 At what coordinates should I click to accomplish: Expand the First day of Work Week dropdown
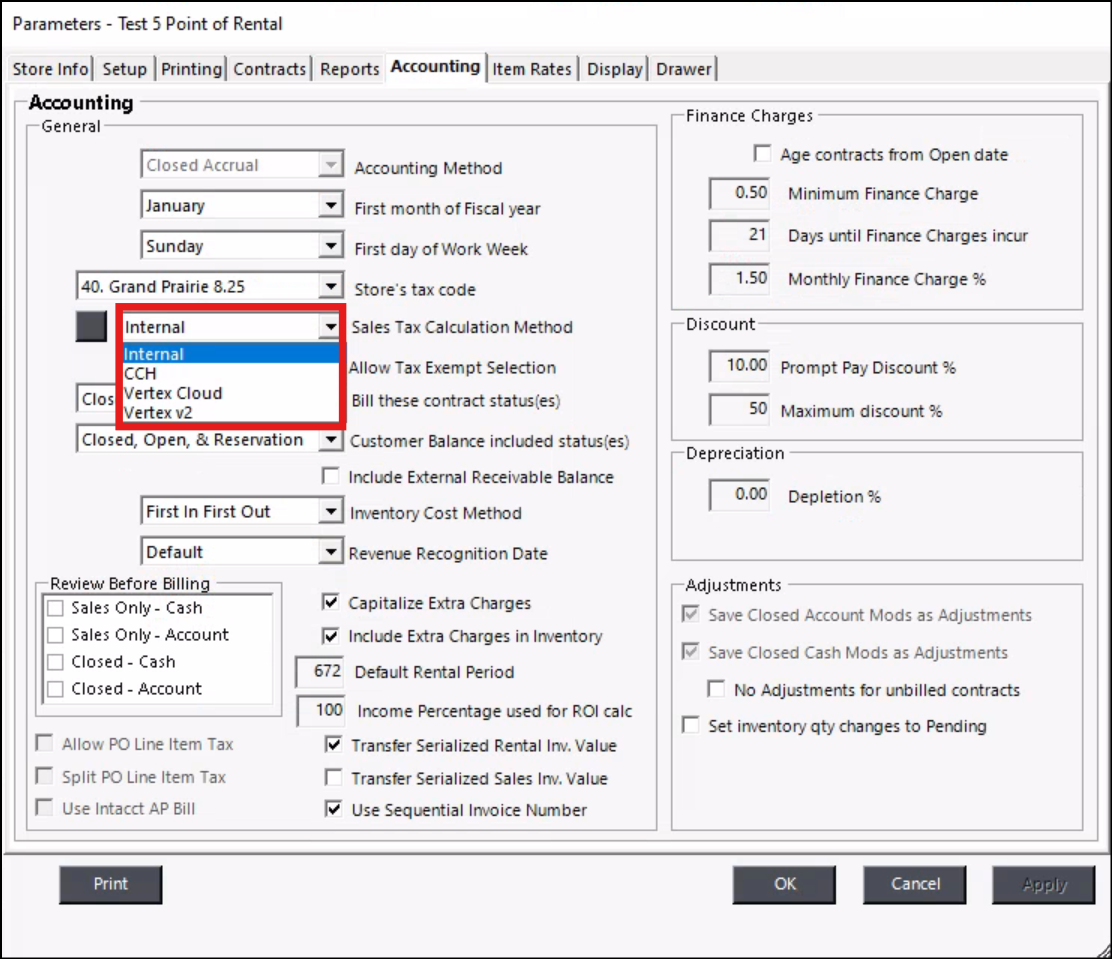click(x=330, y=247)
